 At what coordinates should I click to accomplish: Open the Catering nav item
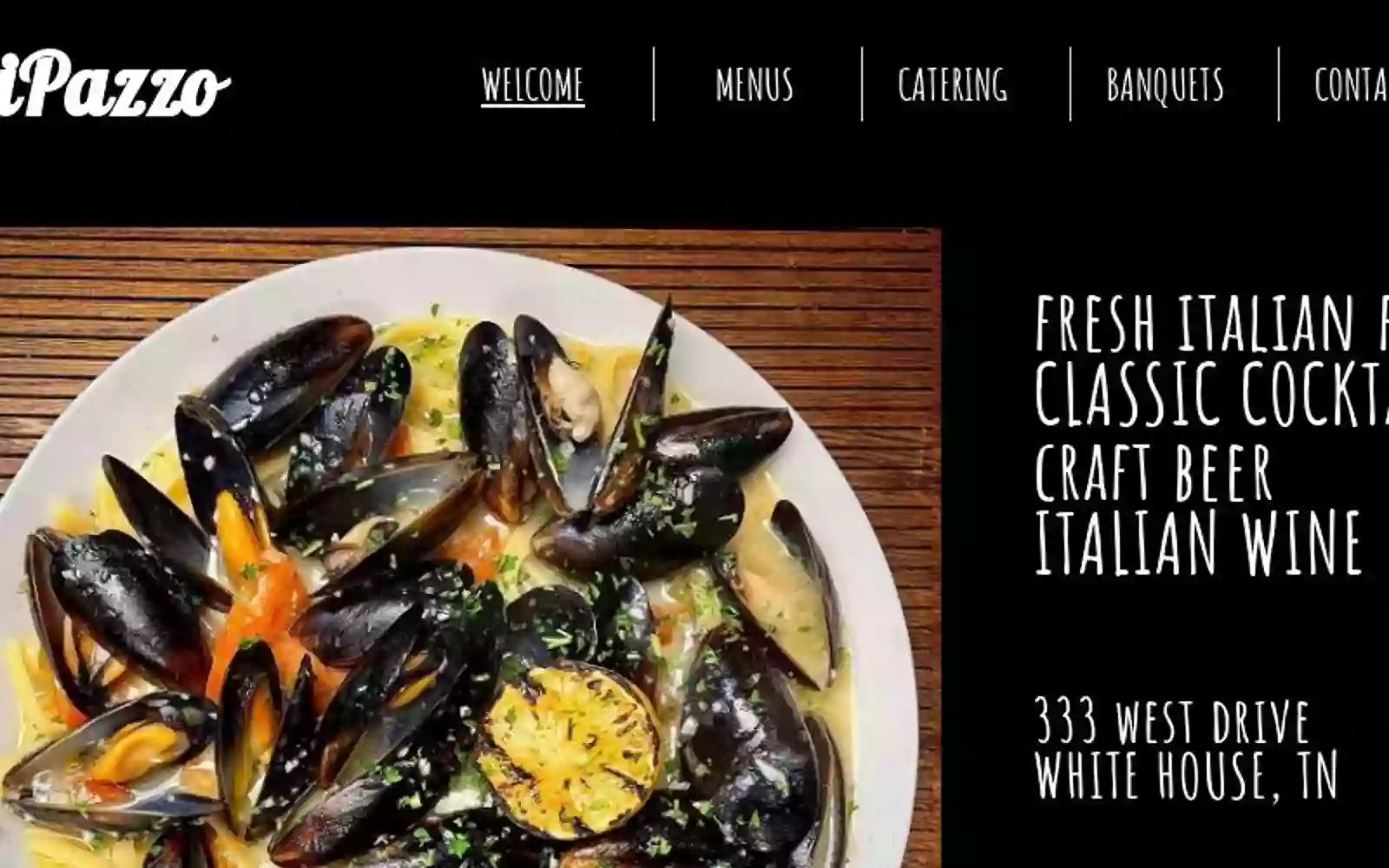(x=952, y=85)
